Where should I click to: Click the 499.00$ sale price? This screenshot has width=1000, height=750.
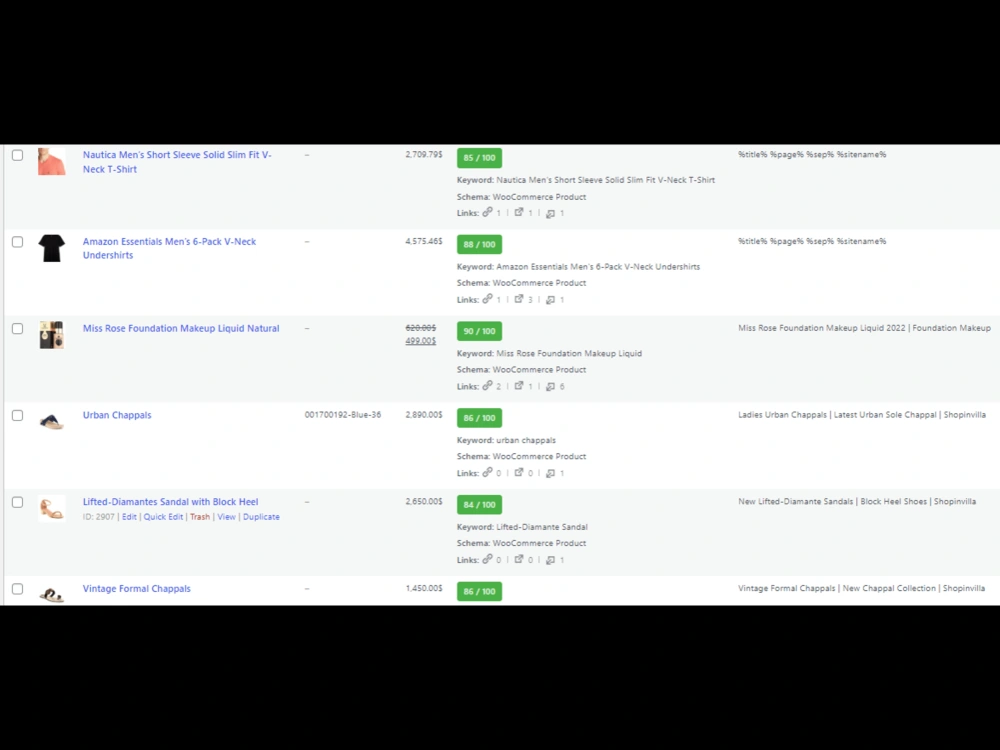pyautogui.click(x=420, y=341)
